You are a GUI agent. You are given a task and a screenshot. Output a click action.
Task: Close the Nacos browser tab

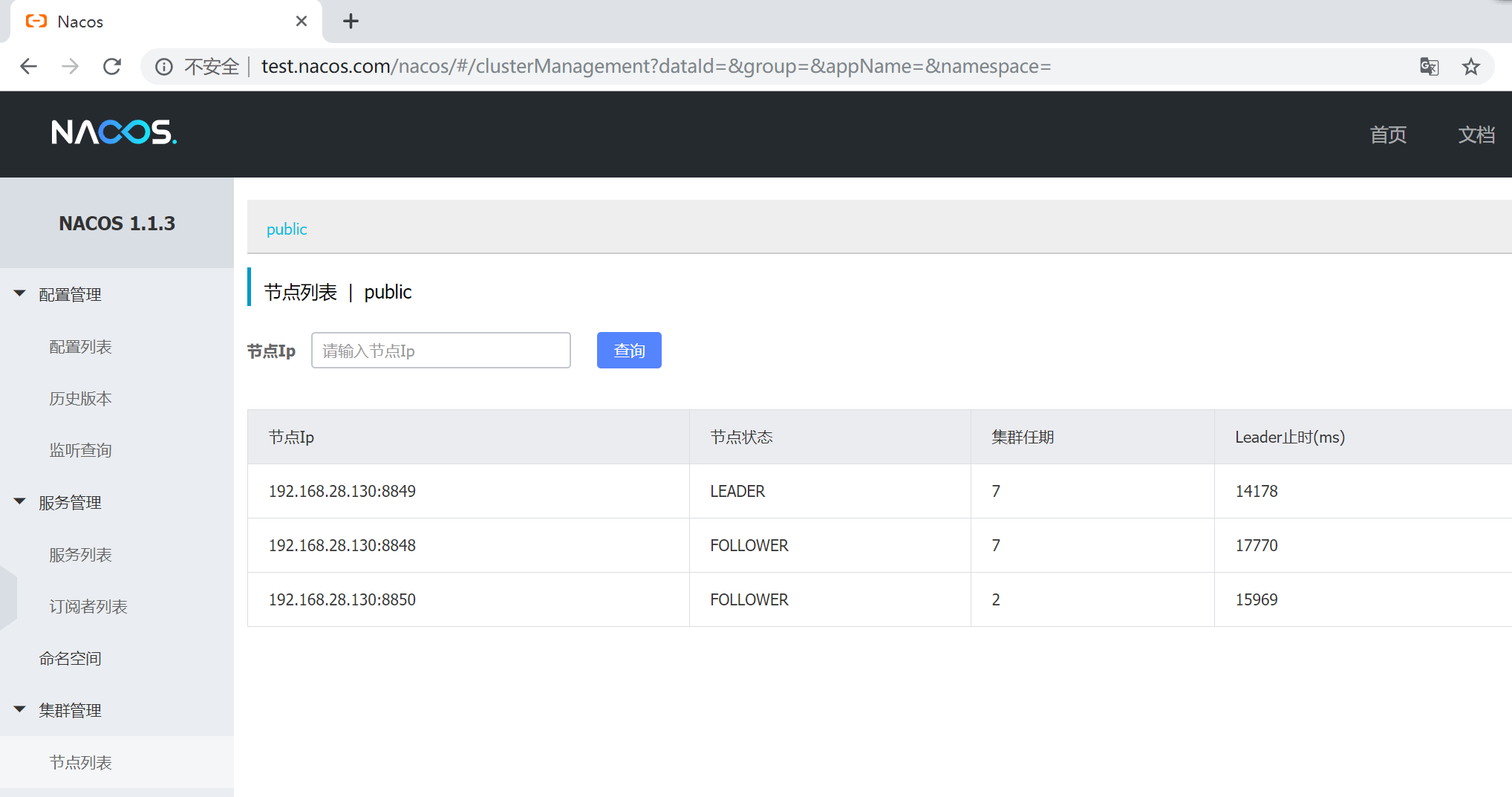coord(302,22)
